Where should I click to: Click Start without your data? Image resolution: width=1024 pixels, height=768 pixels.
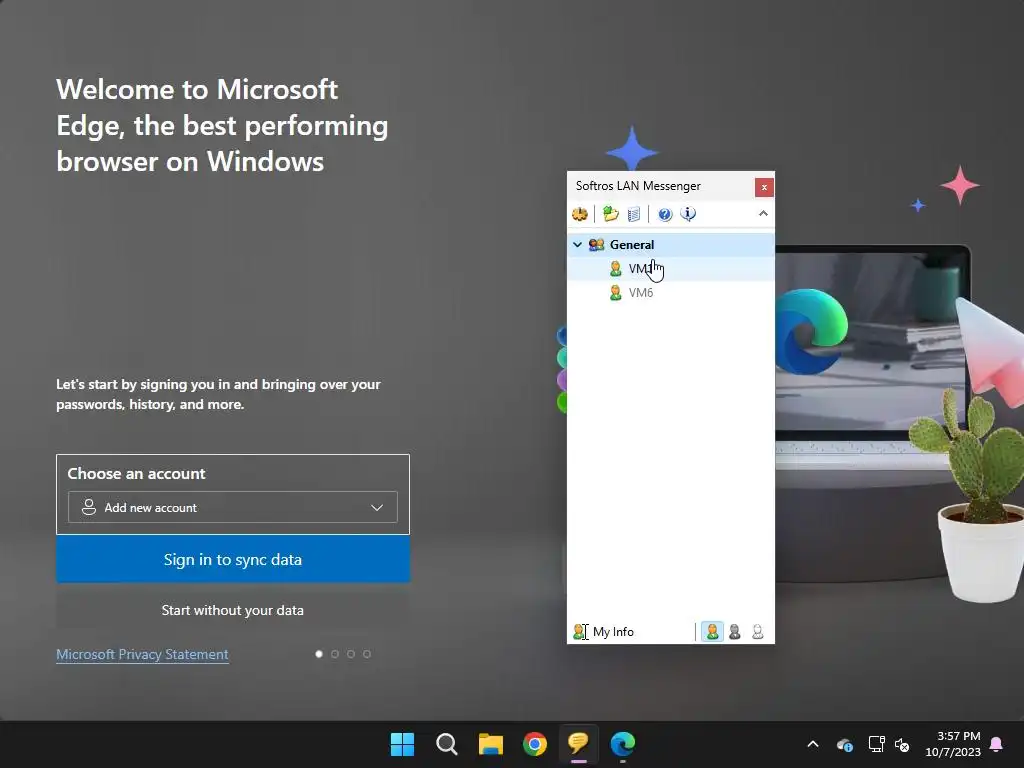233,610
